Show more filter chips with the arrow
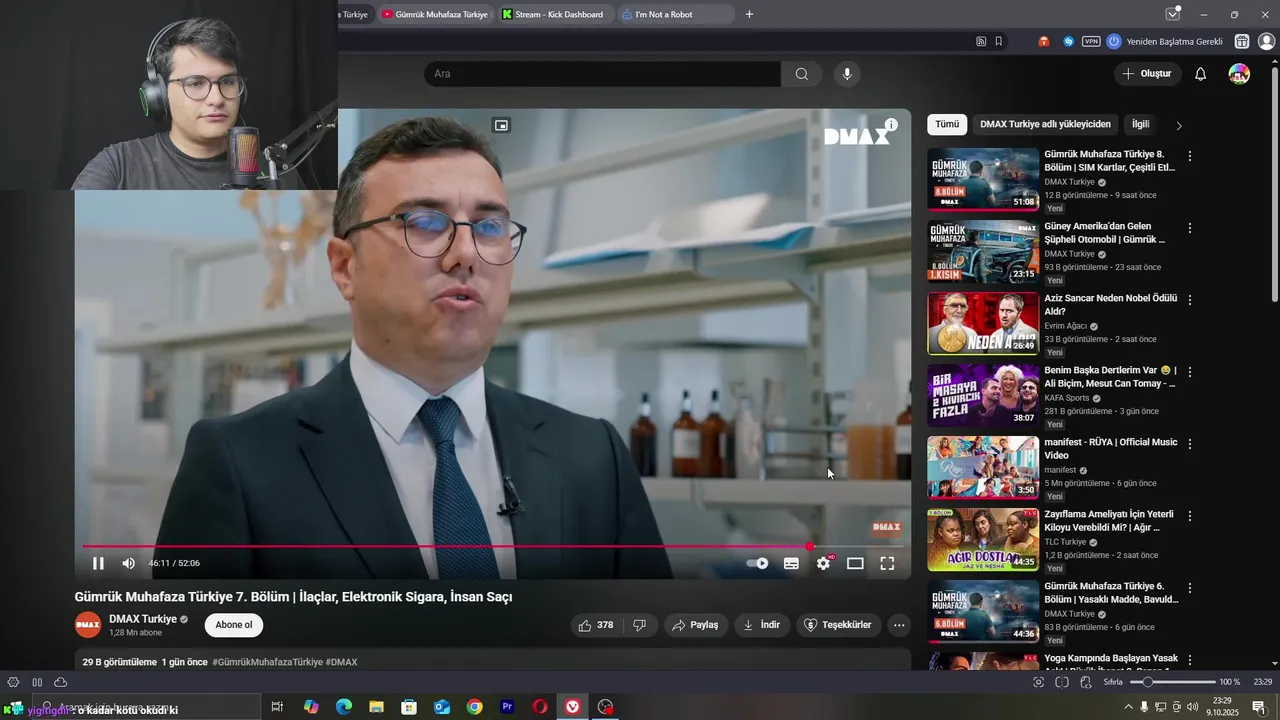The width and height of the screenshot is (1280, 720). [1179, 126]
